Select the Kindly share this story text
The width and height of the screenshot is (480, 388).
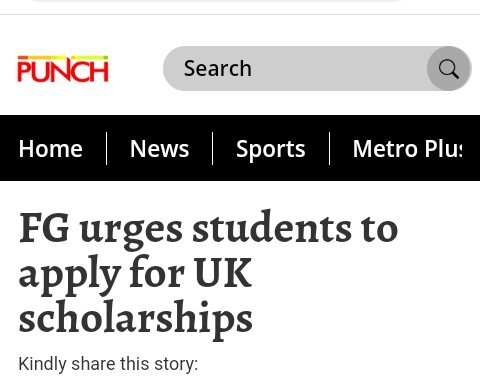click(108, 363)
